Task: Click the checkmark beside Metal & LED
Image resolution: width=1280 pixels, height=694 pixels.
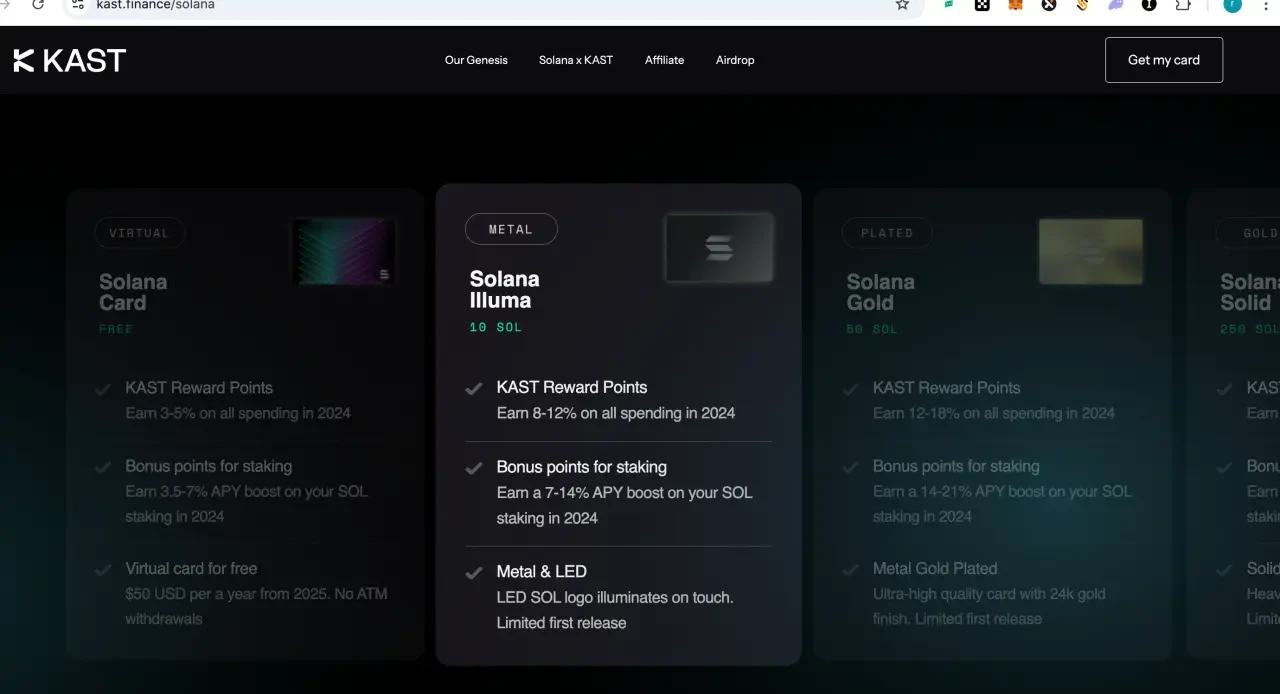Action: click(x=474, y=573)
